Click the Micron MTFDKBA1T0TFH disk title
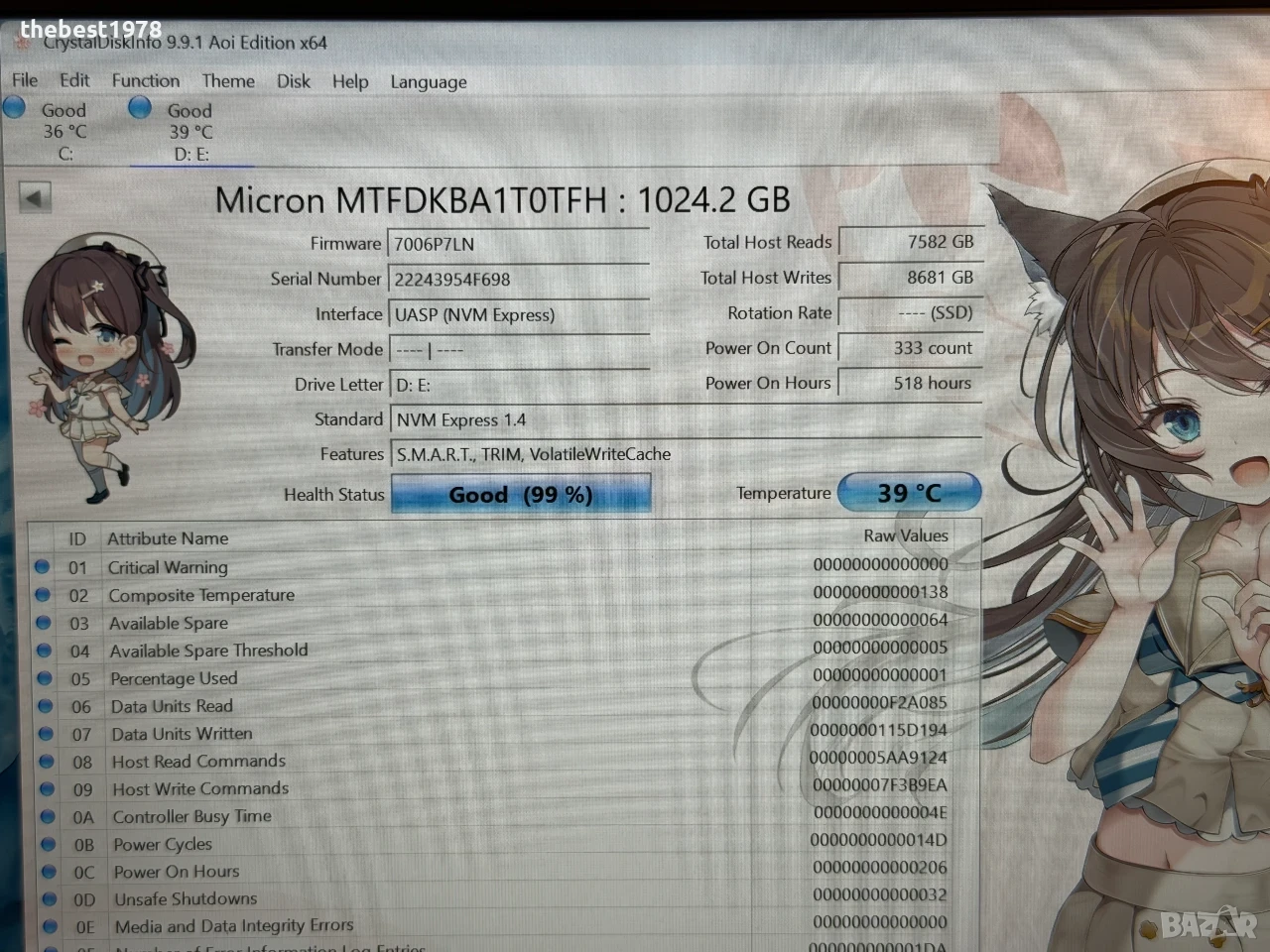 (x=503, y=200)
